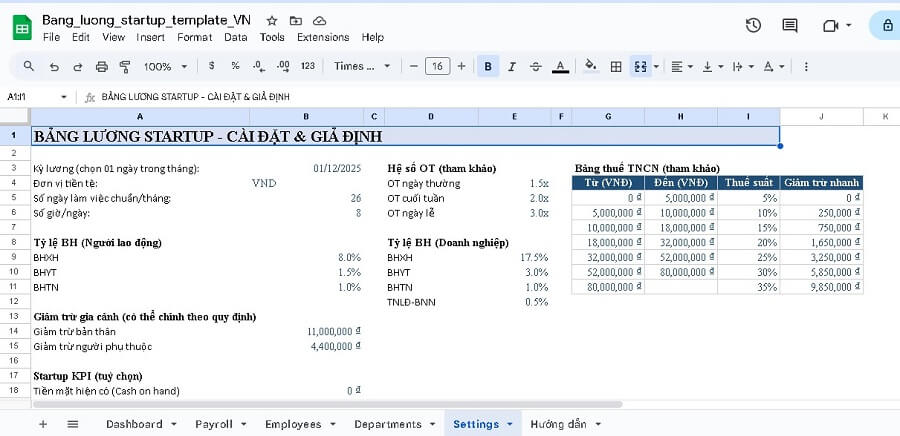The width and height of the screenshot is (900, 436).
Task: Click the font size field showing 16
Action: [x=437, y=67]
